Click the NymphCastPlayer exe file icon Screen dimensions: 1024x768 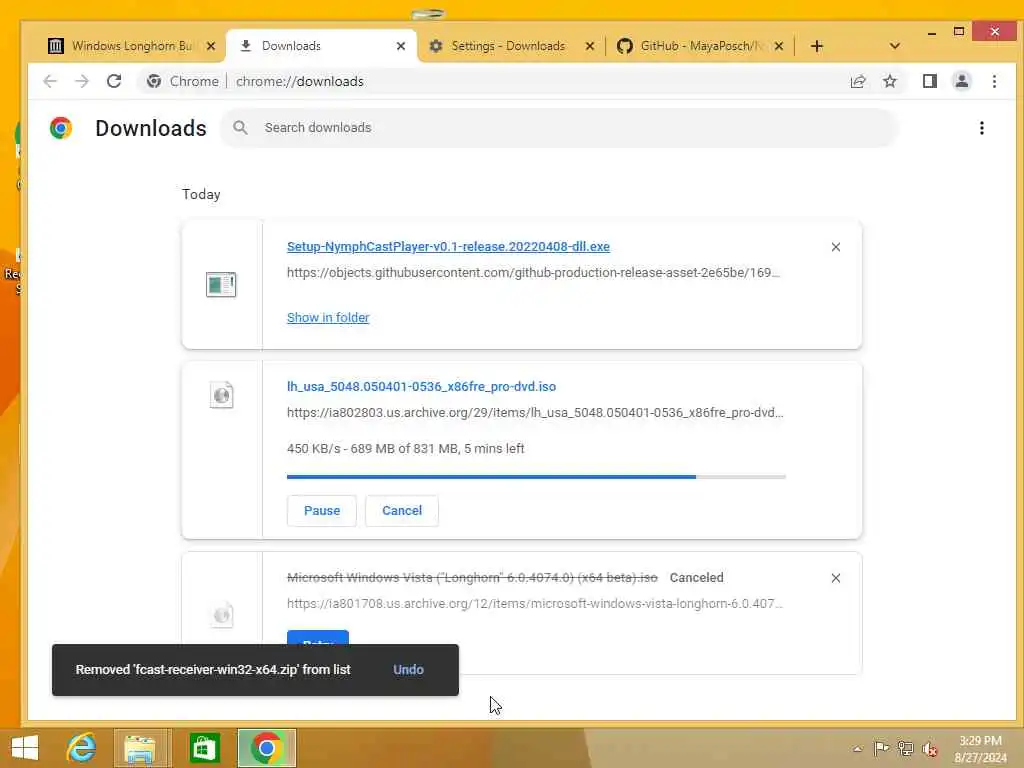click(221, 285)
